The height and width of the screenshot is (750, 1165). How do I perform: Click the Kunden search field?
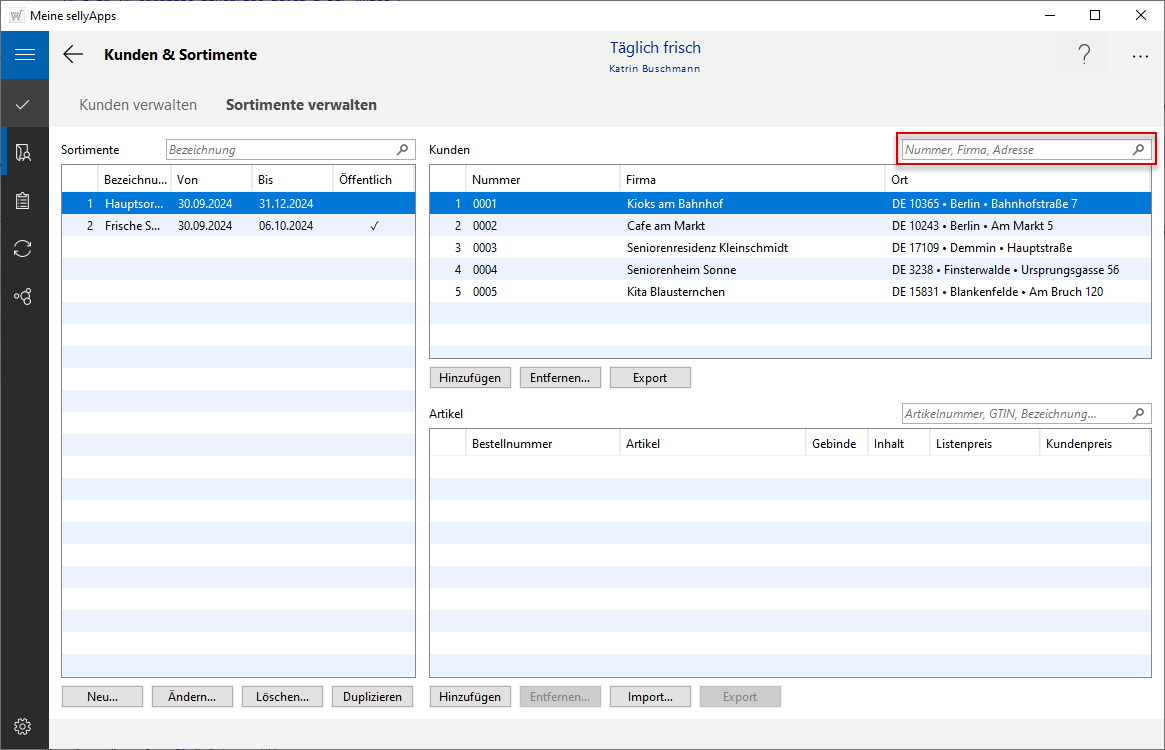click(x=1015, y=150)
